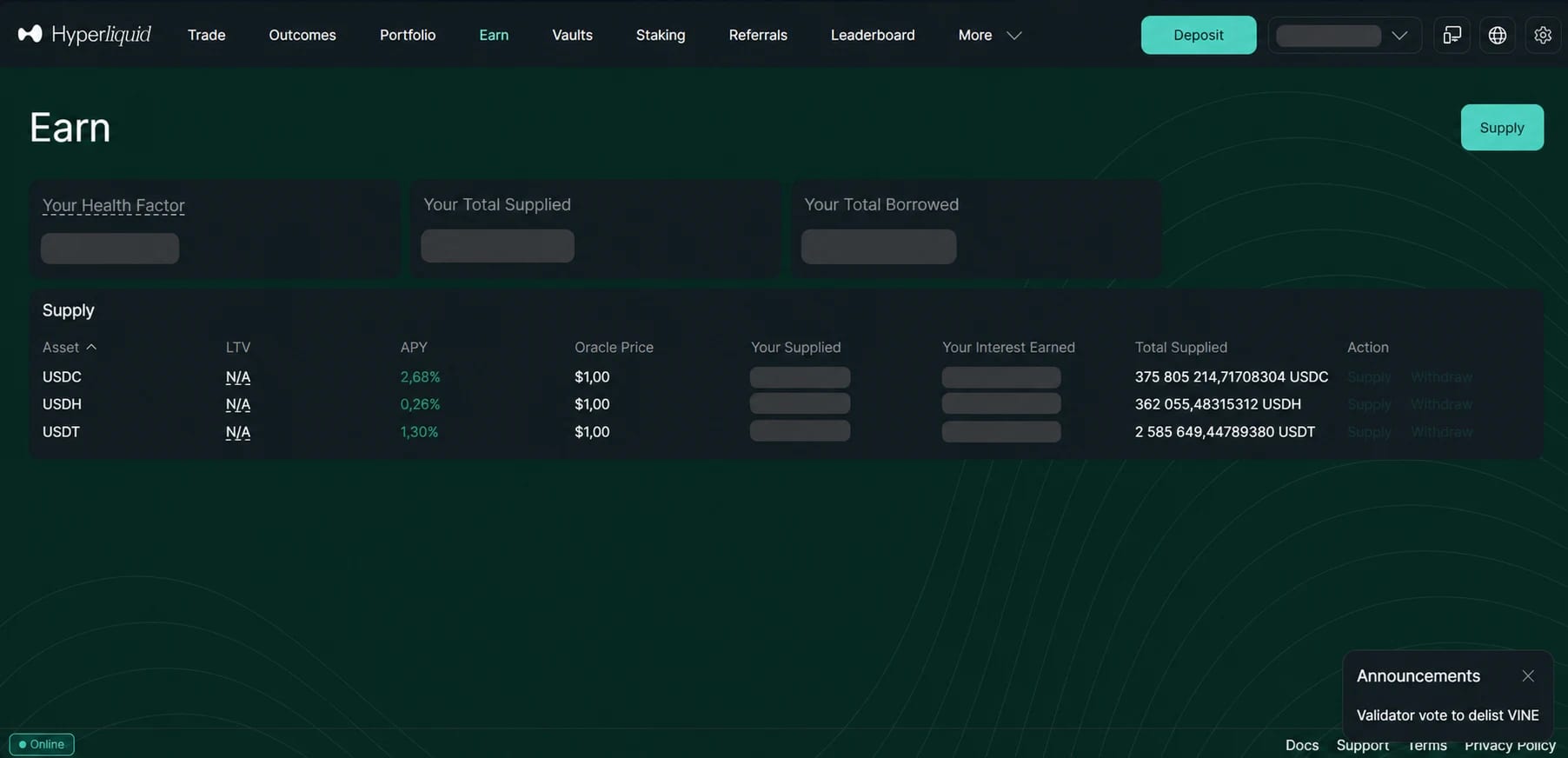Switch to Portfolio
The width and height of the screenshot is (1568, 758).
pos(408,35)
